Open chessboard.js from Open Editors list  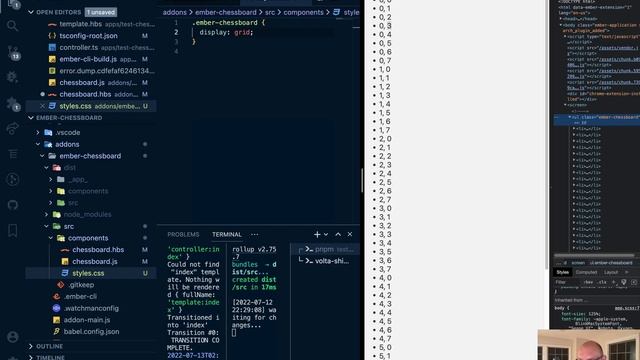coord(91,82)
